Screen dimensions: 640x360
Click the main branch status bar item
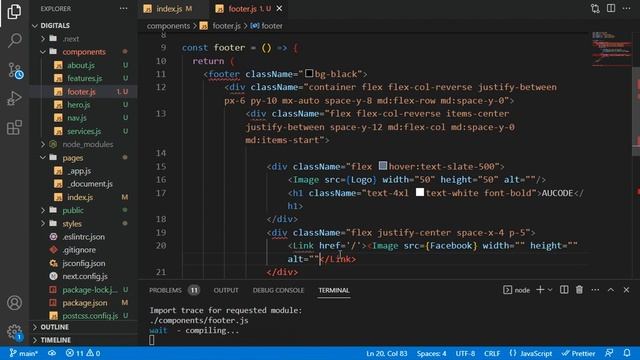pos(23,353)
